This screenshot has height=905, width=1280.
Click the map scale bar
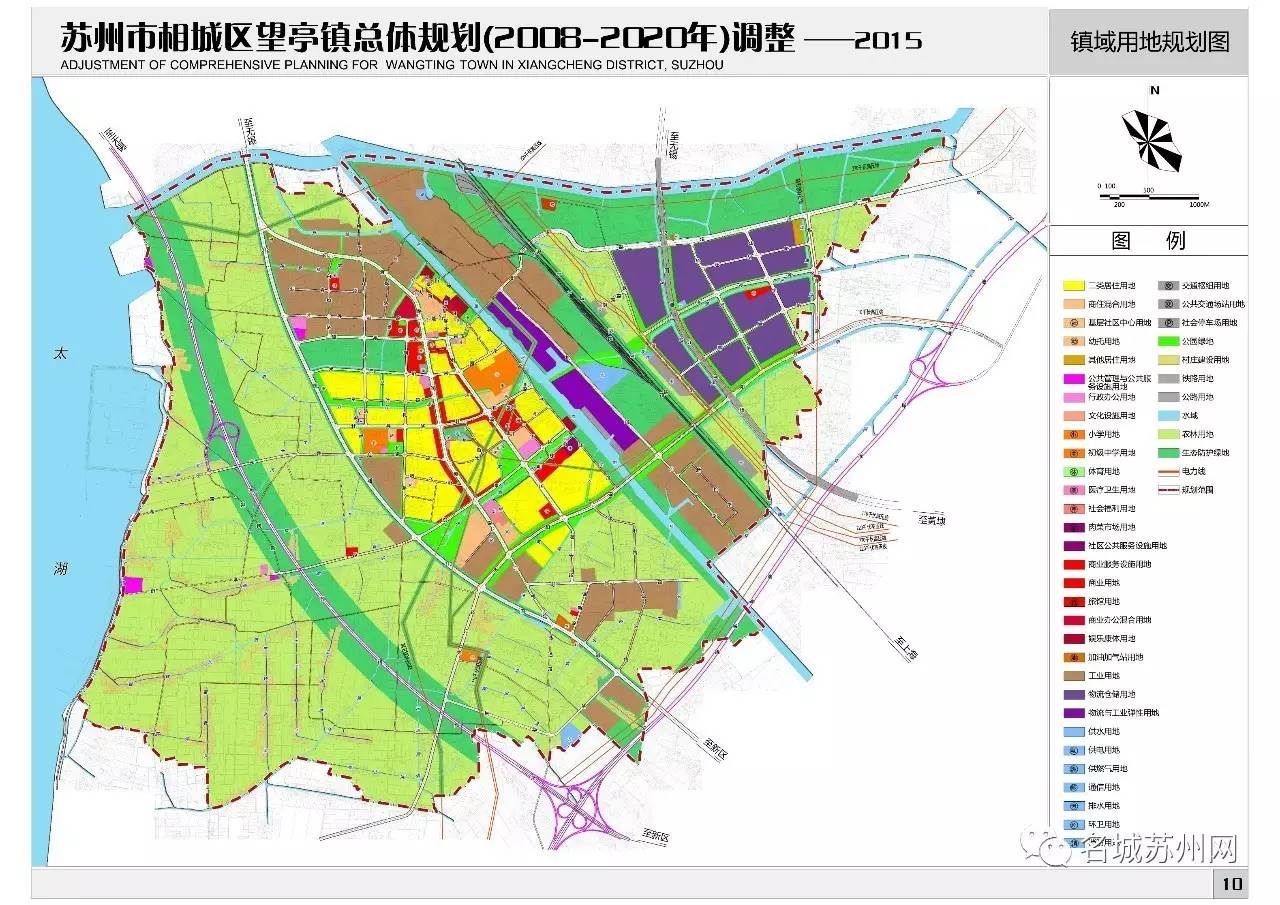tap(1149, 195)
